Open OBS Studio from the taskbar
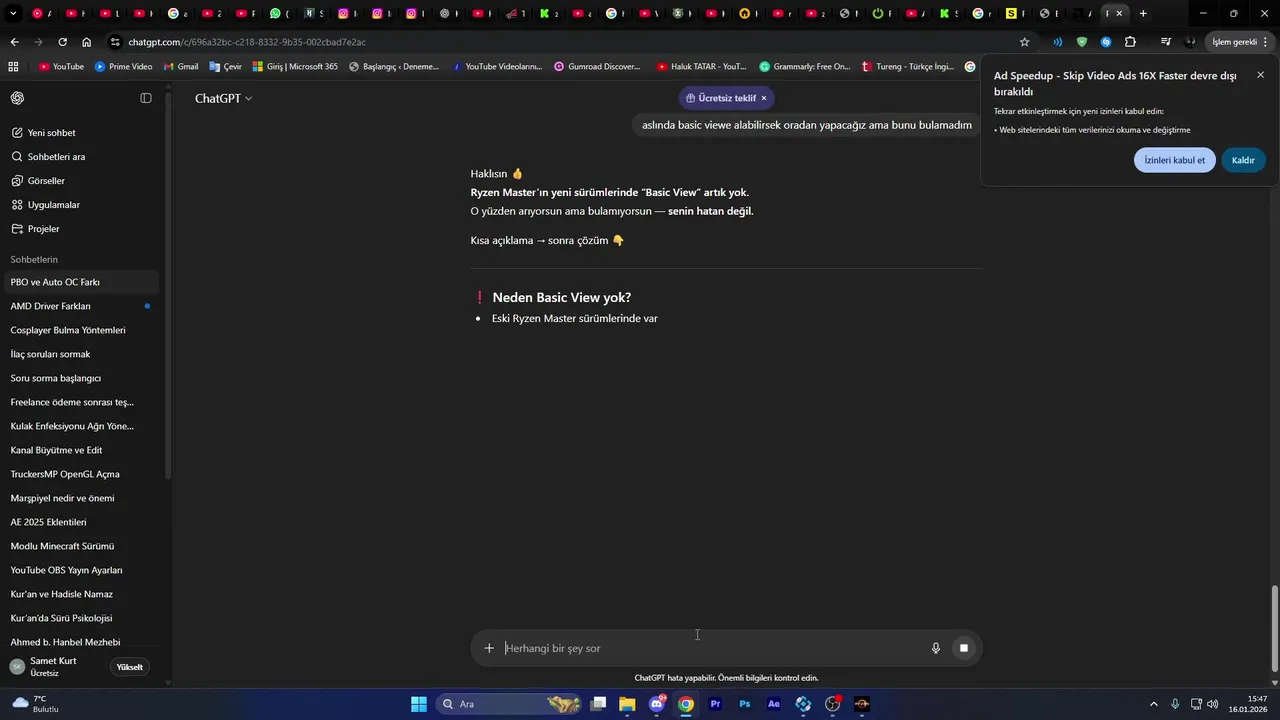 point(833,704)
